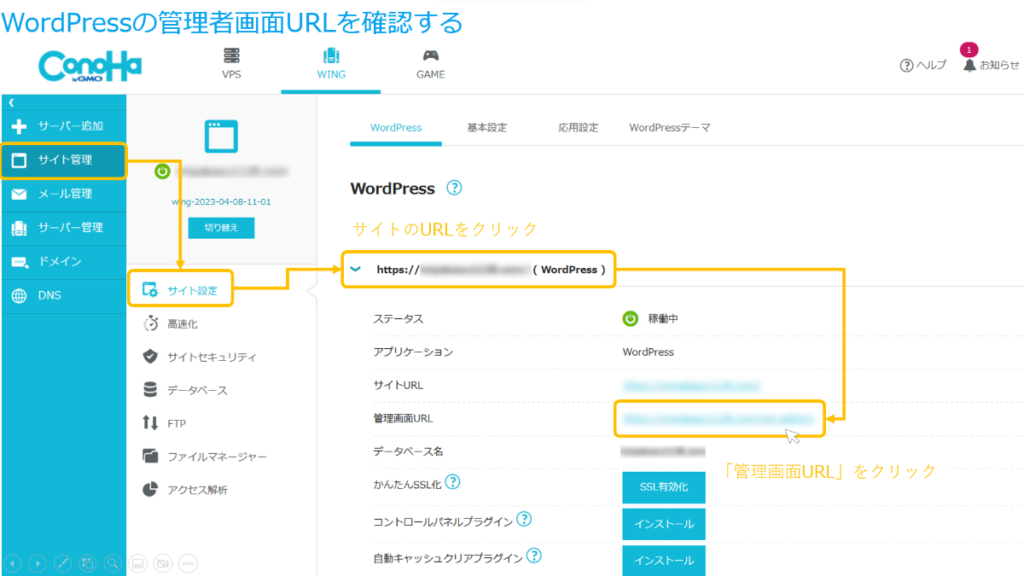Click the help icon beside かんたんSSL化
Screen dimensions: 1024x576
[453, 482]
